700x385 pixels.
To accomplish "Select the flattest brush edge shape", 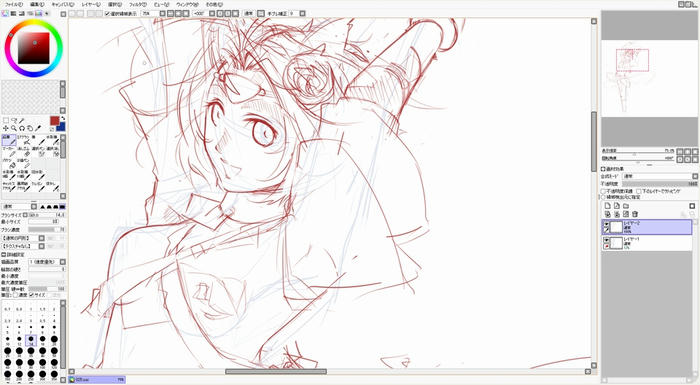I will [62, 206].
